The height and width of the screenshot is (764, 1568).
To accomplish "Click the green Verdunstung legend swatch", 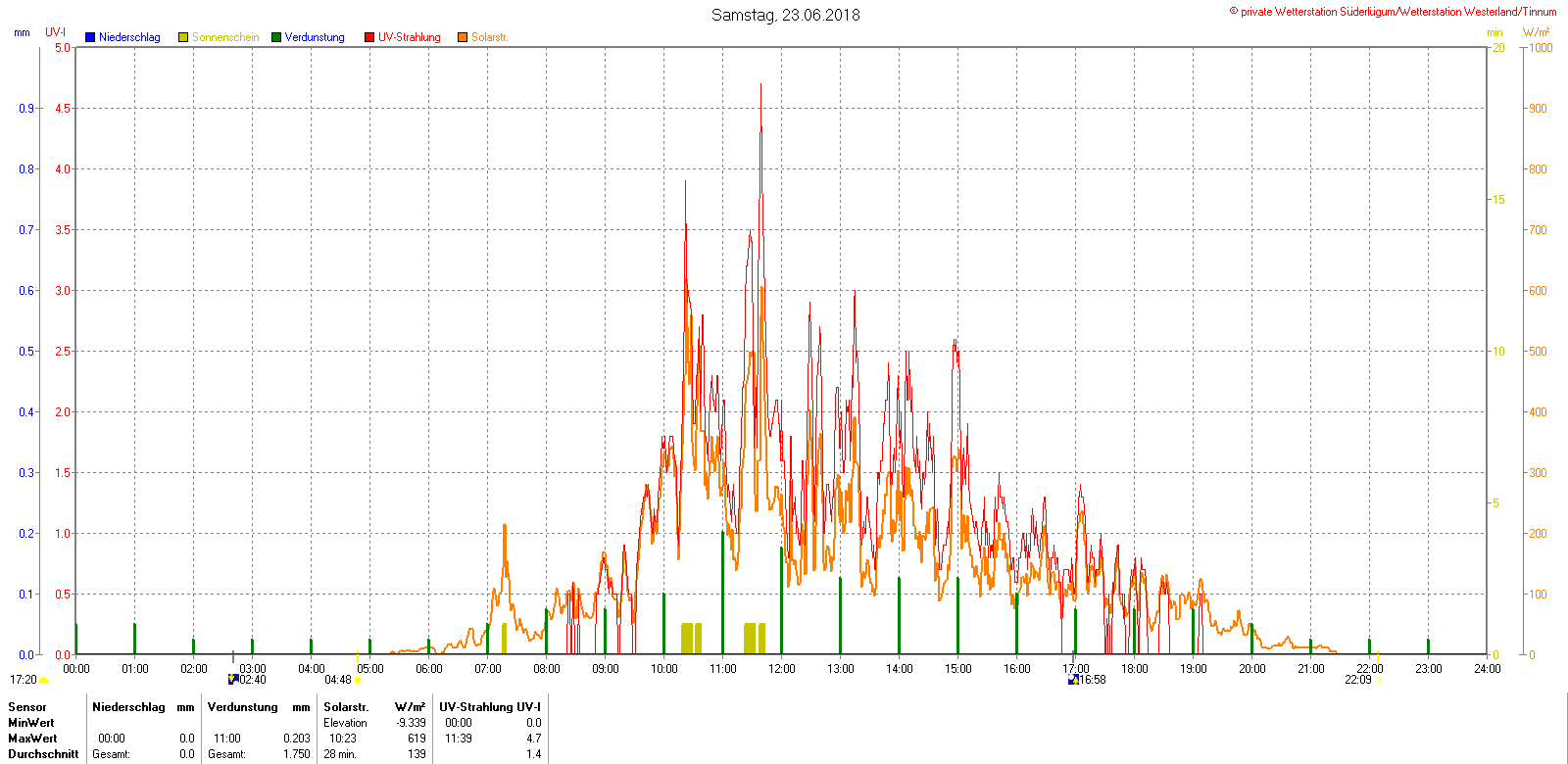I will pyautogui.click(x=276, y=37).
